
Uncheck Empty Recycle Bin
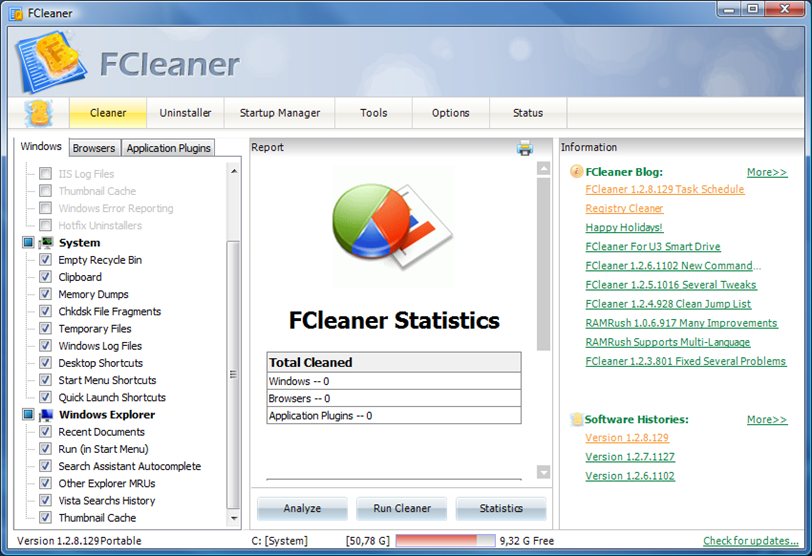pos(46,259)
